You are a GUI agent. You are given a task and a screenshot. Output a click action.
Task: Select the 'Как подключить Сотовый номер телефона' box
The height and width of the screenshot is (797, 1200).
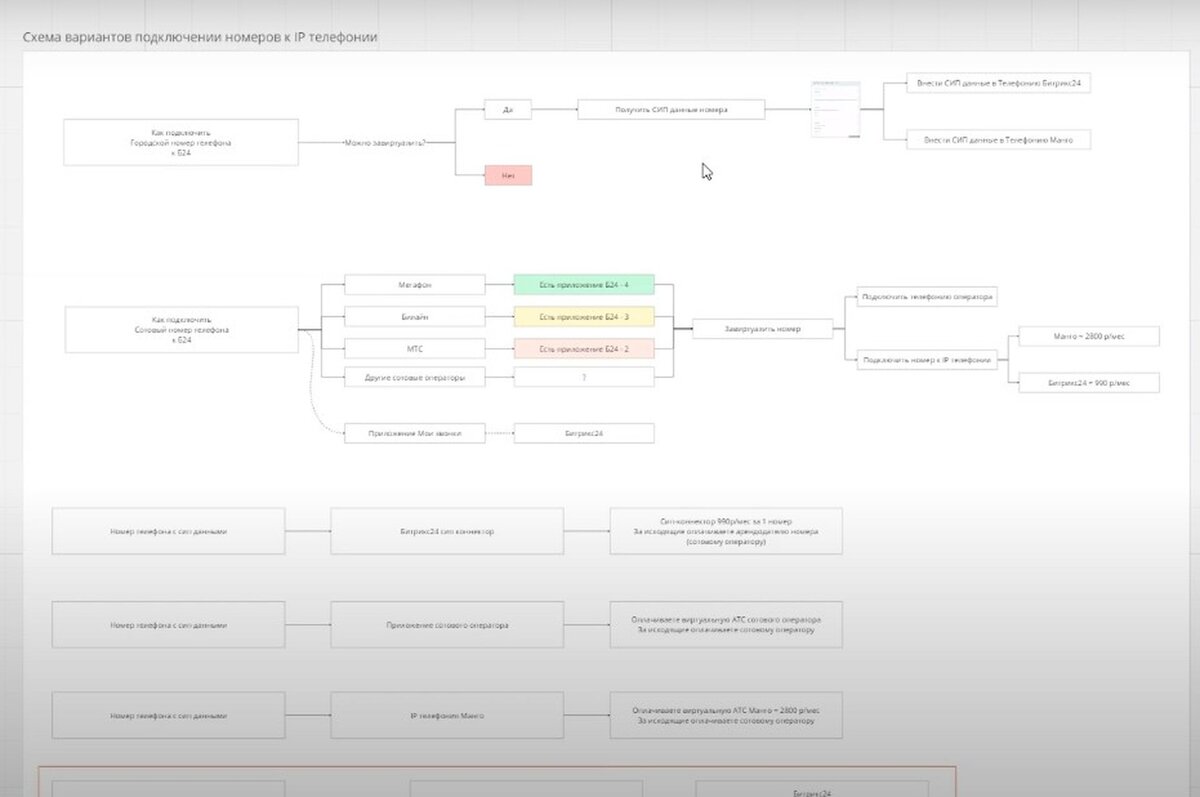pos(182,330)
